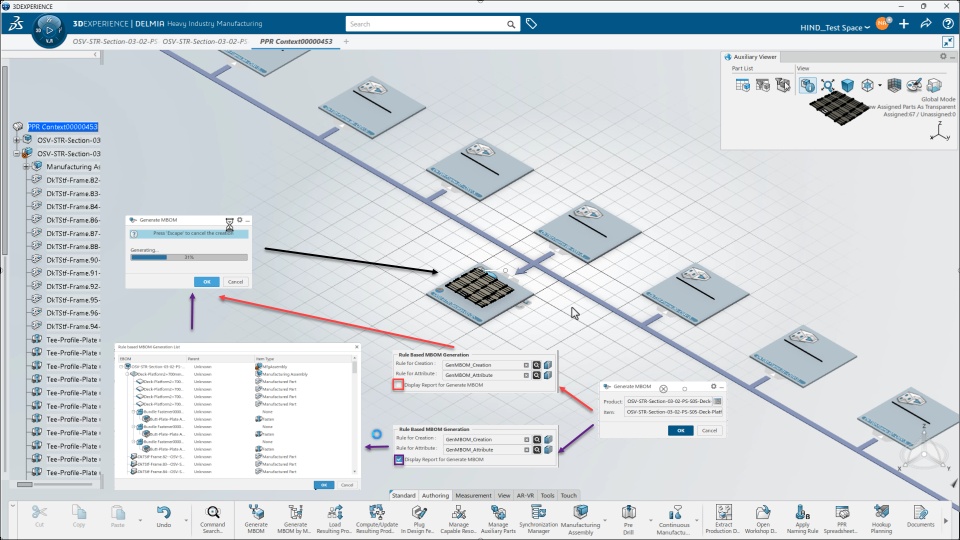Click the first Part List table icon
960x540 pixels.
pos(743,85)
